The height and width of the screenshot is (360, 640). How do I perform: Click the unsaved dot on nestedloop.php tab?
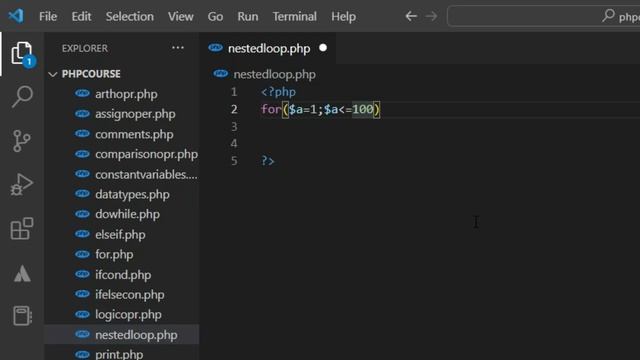[x=323, y=48]
